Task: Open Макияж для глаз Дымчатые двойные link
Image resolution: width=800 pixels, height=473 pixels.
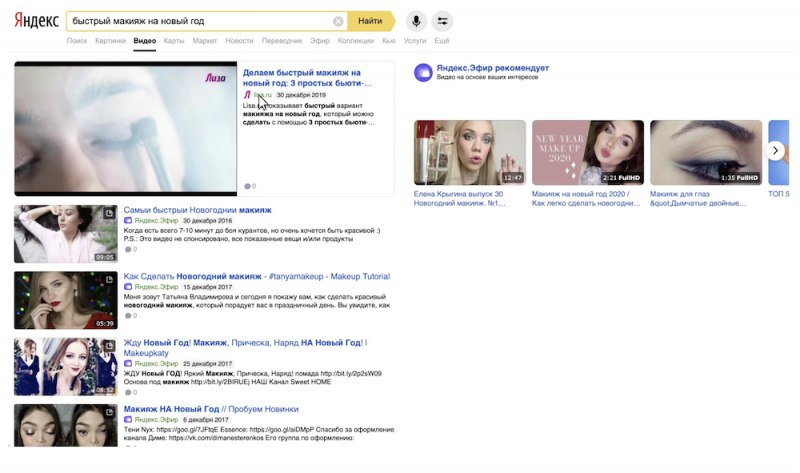Action: pos(698,198)
